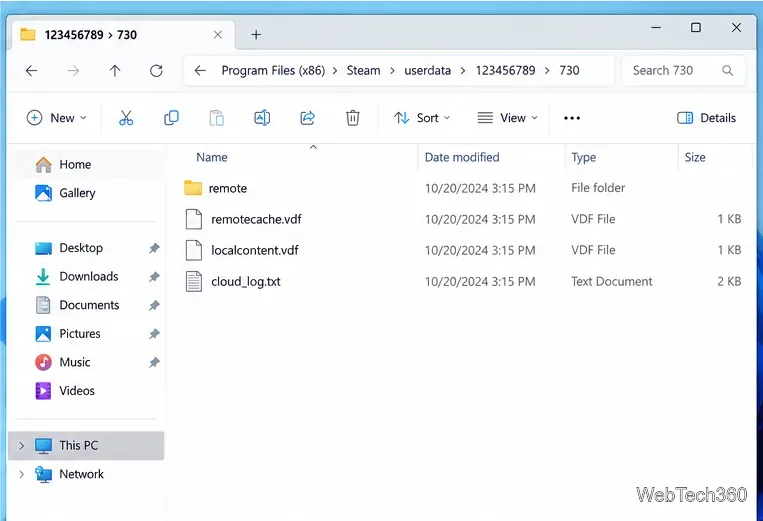Open the New dropdown menu

56,118
